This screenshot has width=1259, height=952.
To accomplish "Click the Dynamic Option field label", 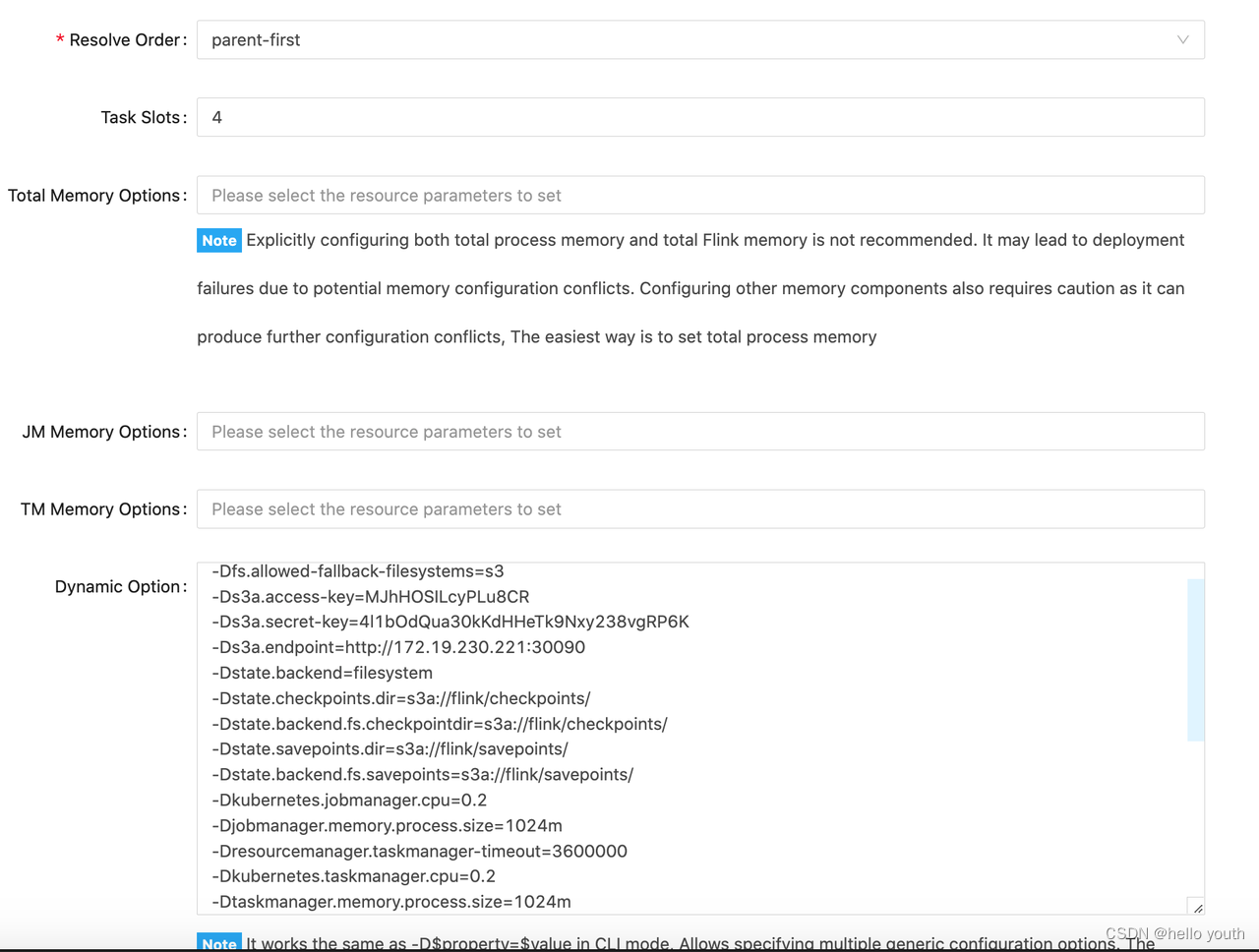I will click(120, 586).
